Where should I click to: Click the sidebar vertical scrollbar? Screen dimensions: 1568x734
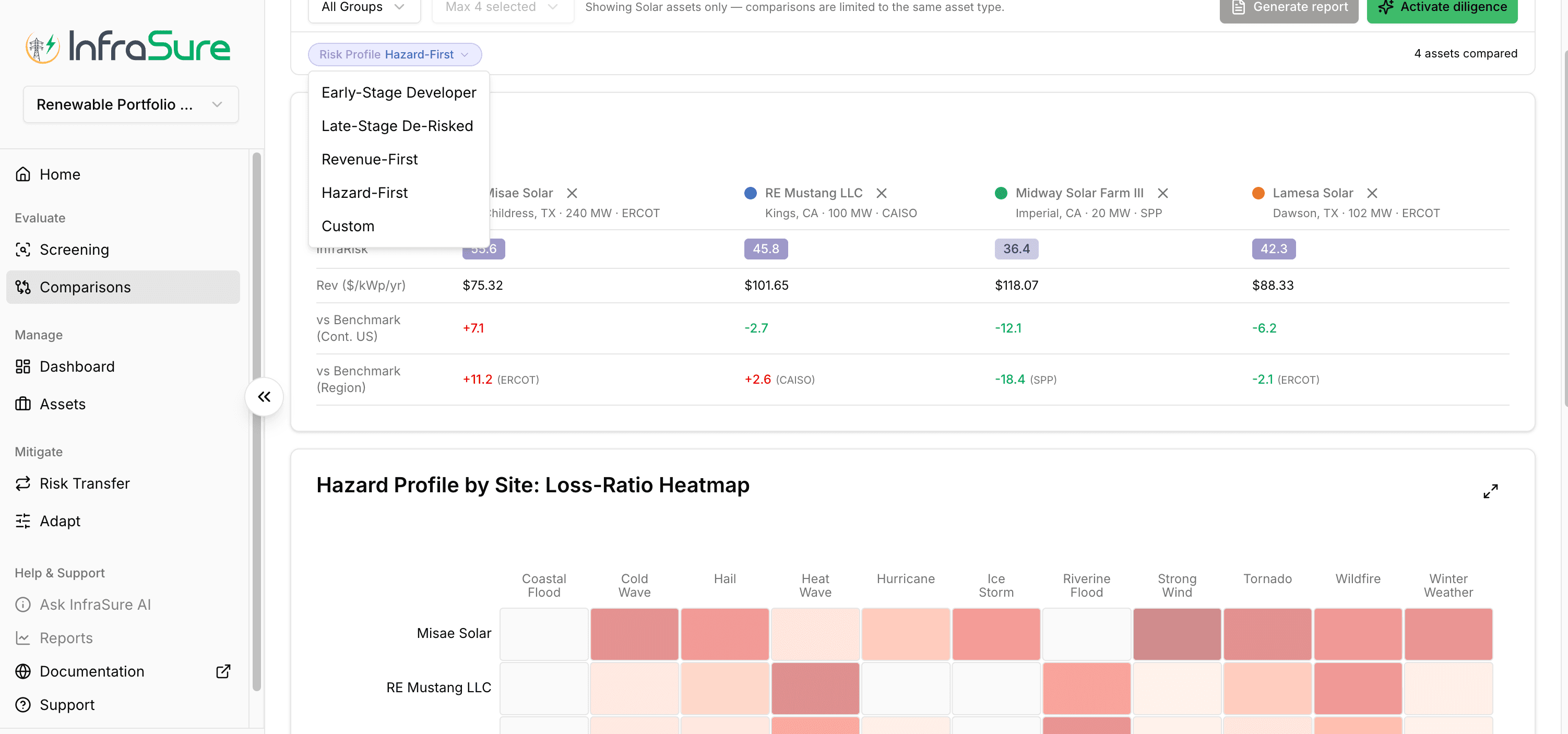[x=257, y=421]
